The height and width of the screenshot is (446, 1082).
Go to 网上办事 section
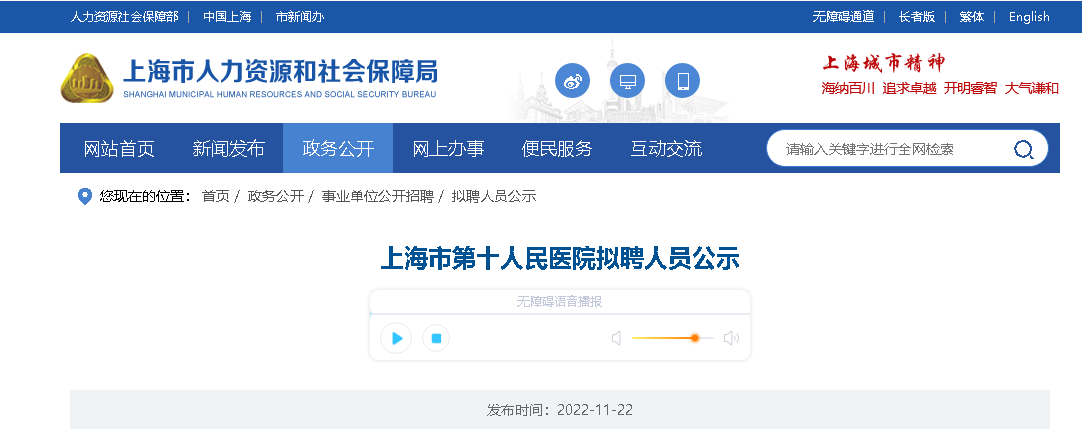448,149
